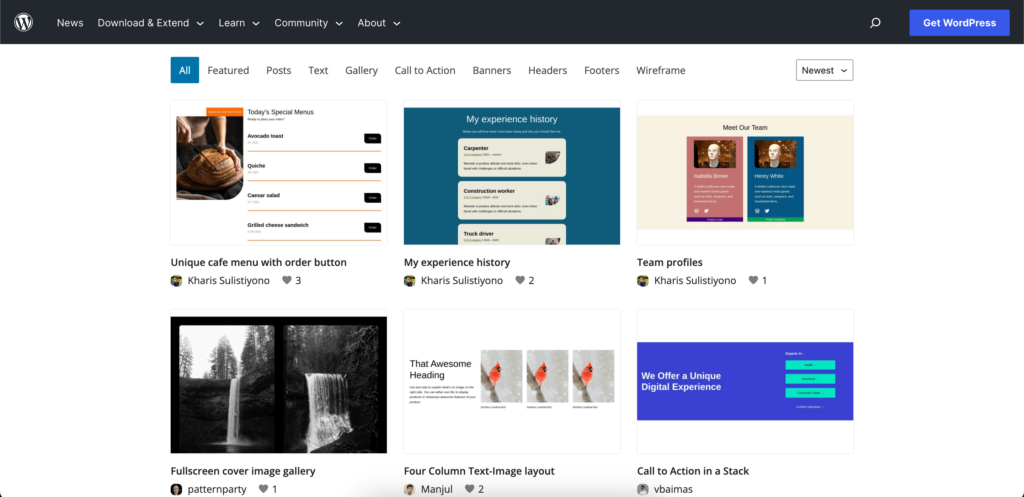Open News in top navigation
The image size is (1024, 497).
tap(70, 23)
